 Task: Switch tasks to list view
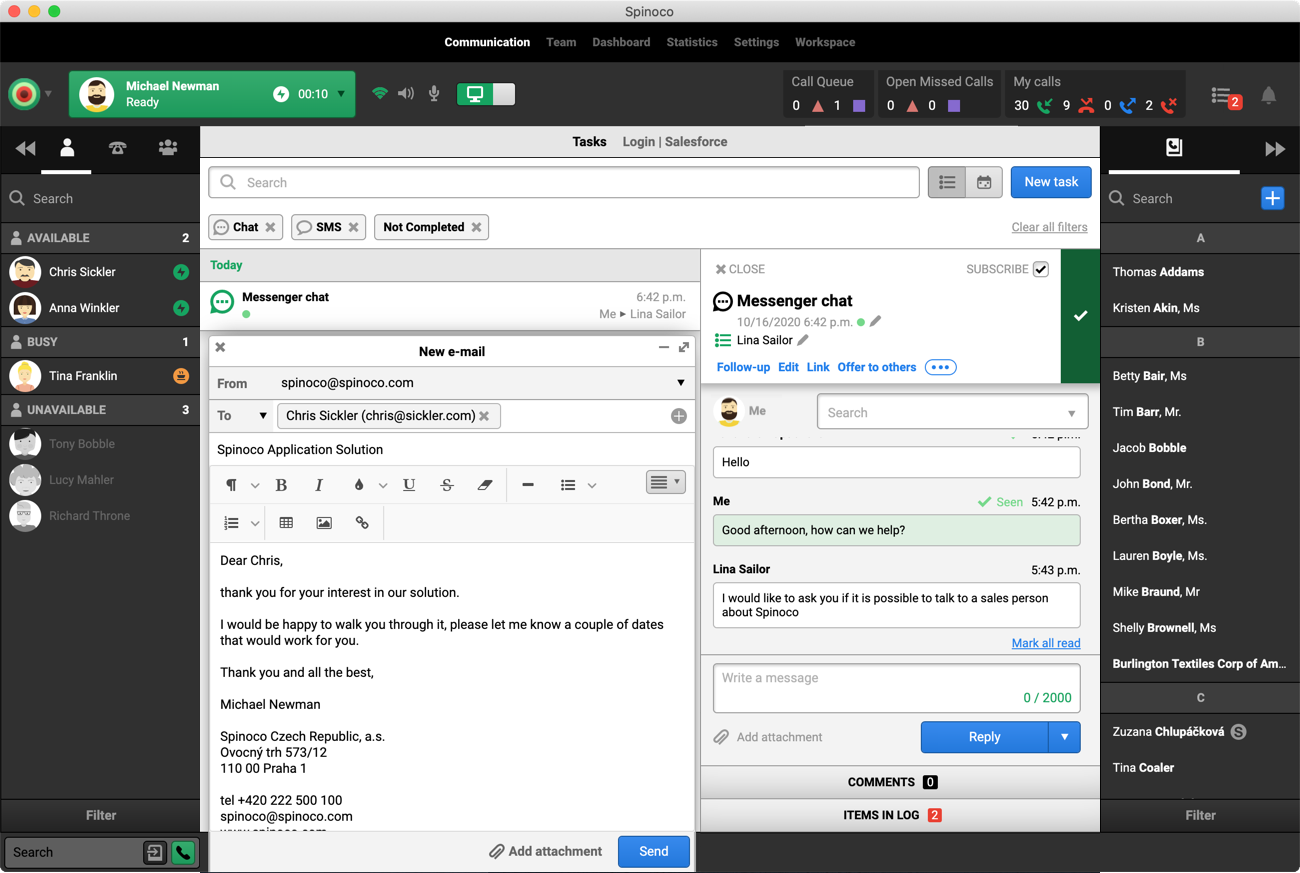click(x=947, y=183)
